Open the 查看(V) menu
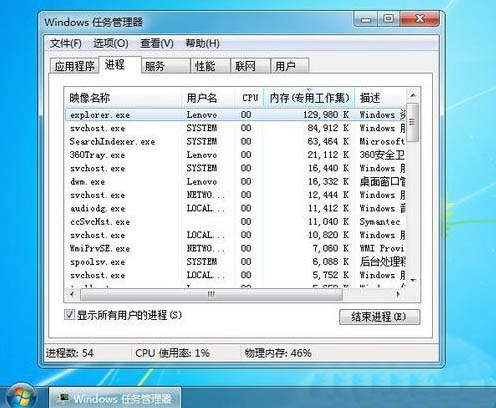 pos(157,43)
